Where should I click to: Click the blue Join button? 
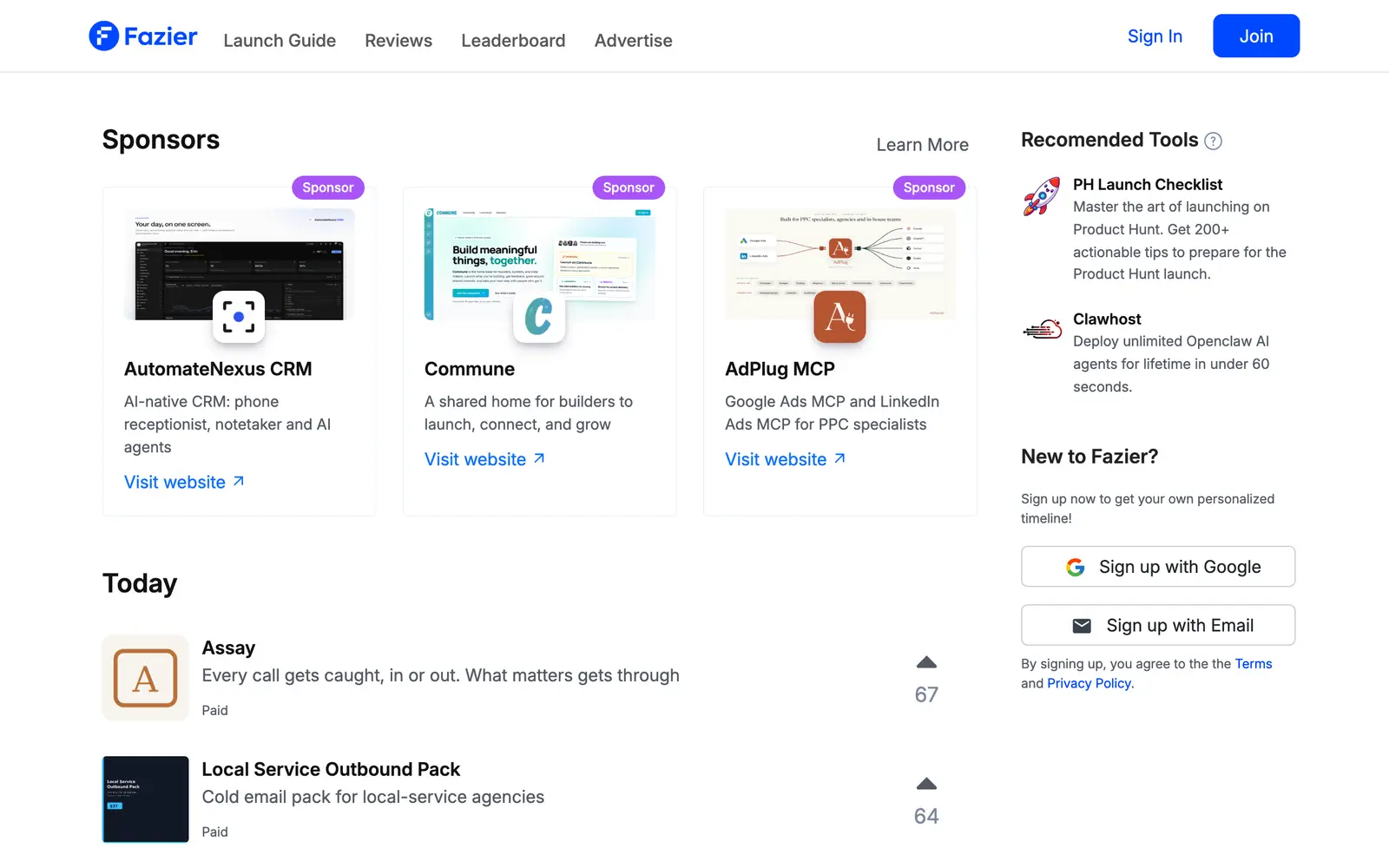1256,36
